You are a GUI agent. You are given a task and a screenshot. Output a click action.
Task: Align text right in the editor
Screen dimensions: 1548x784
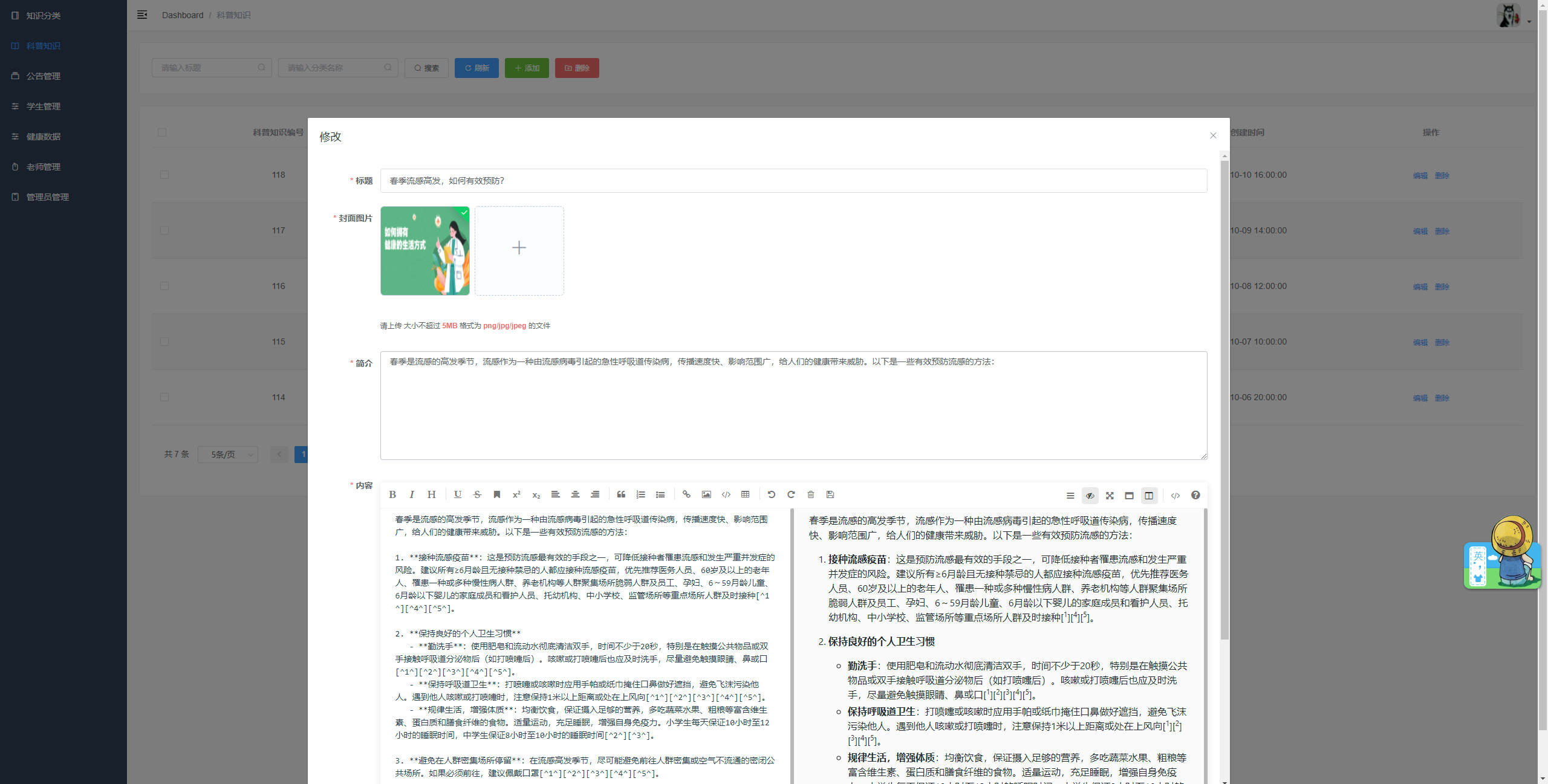coord(595,494)
